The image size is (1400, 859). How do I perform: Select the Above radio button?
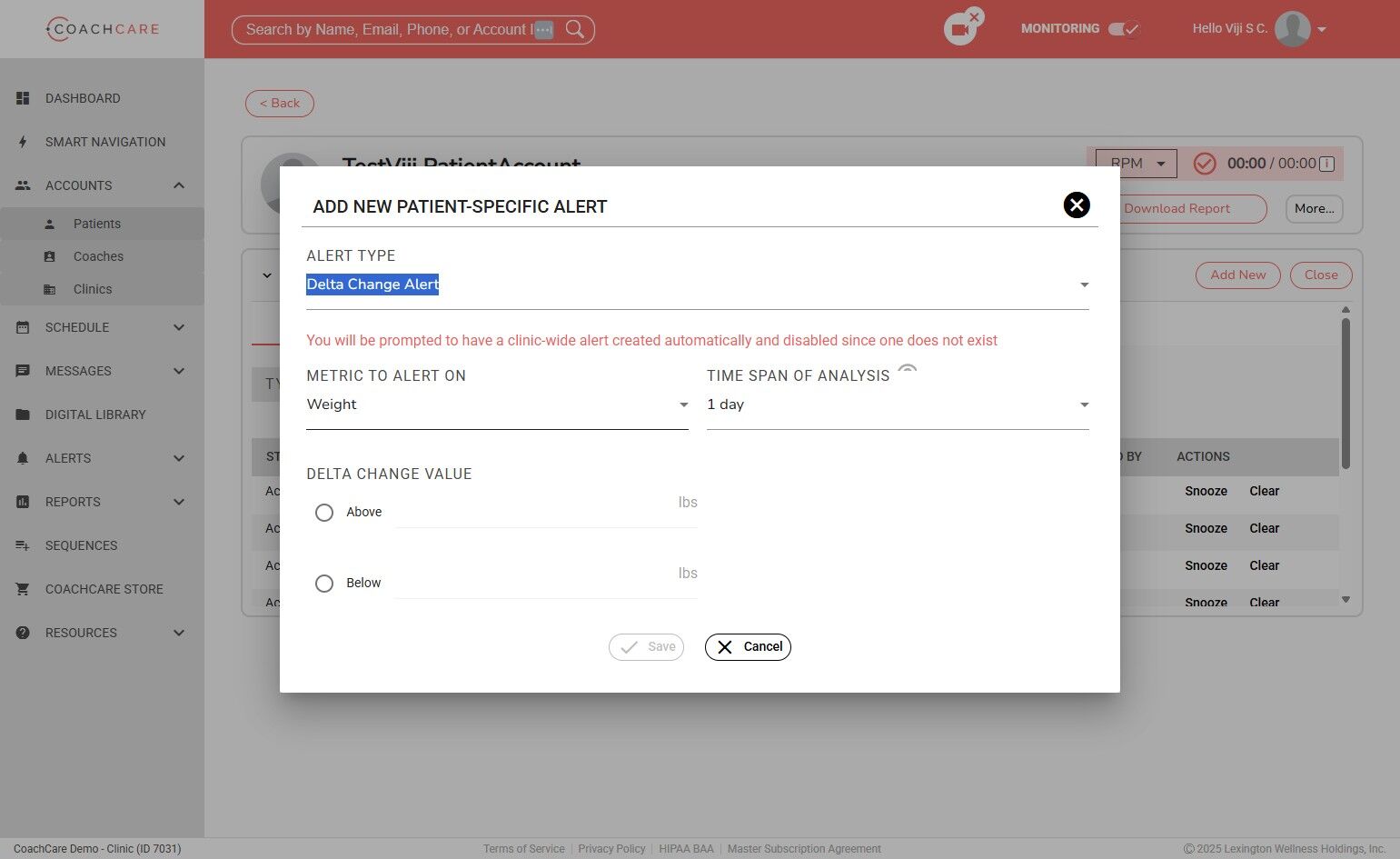click(324, 513)
